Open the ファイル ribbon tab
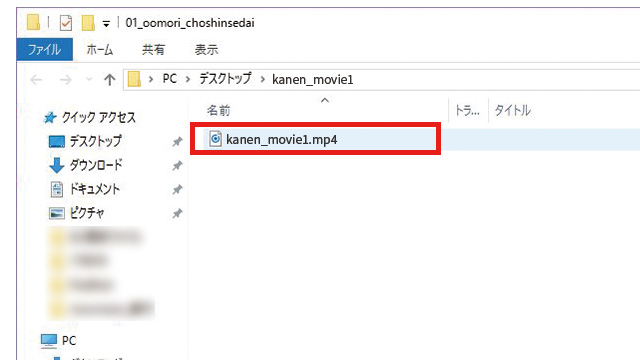Viewport: 640px width, 360px height. (44, 49)
